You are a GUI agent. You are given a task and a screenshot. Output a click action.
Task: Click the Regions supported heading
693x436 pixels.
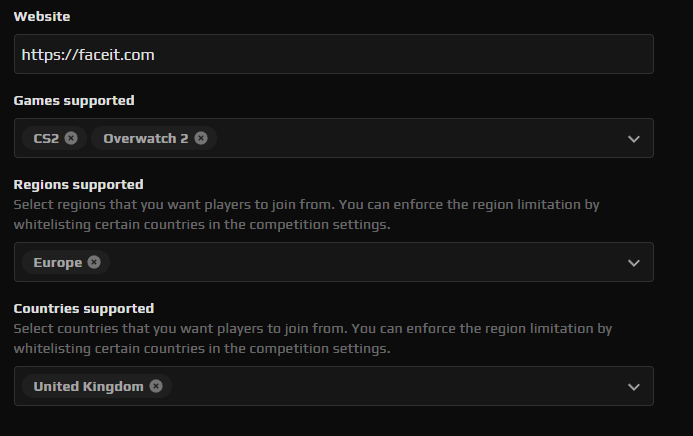(78, 184)
